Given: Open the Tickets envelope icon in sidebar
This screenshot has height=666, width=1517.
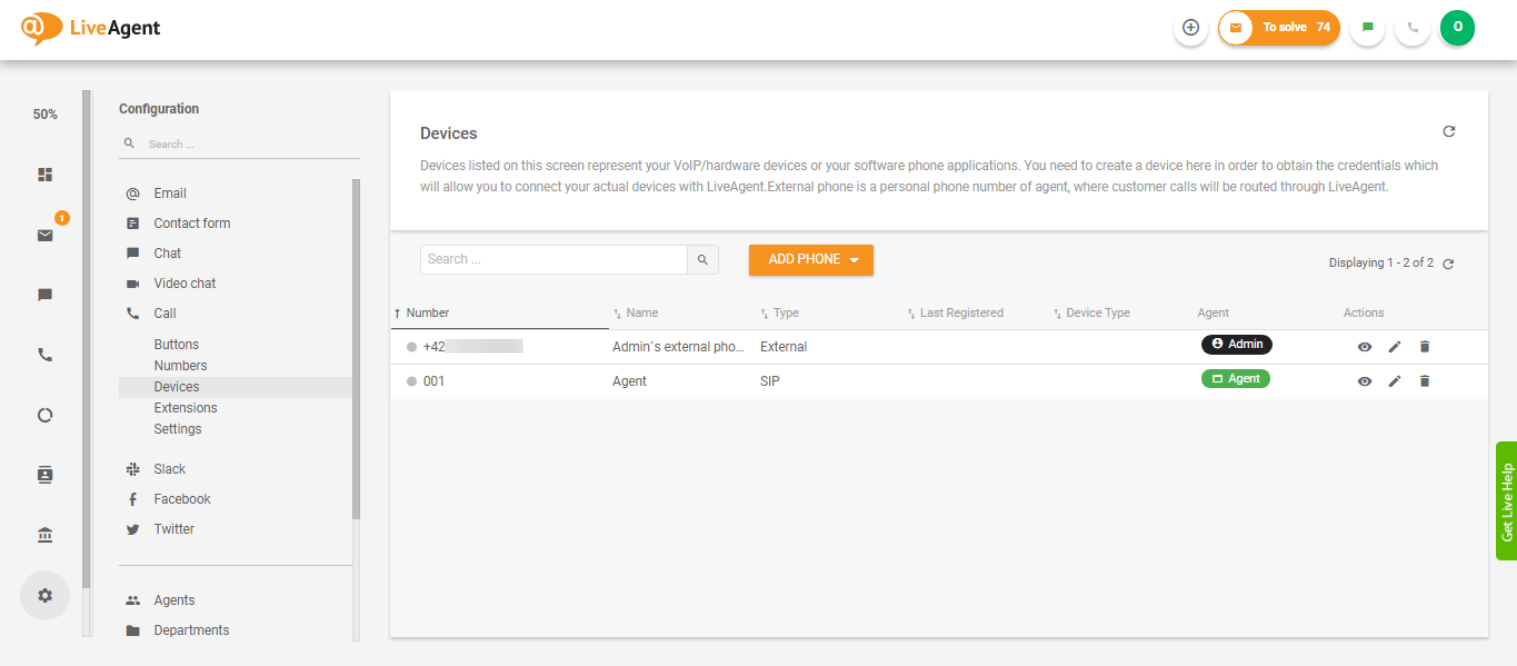Looking at the screenshot, I should point(45,235).
